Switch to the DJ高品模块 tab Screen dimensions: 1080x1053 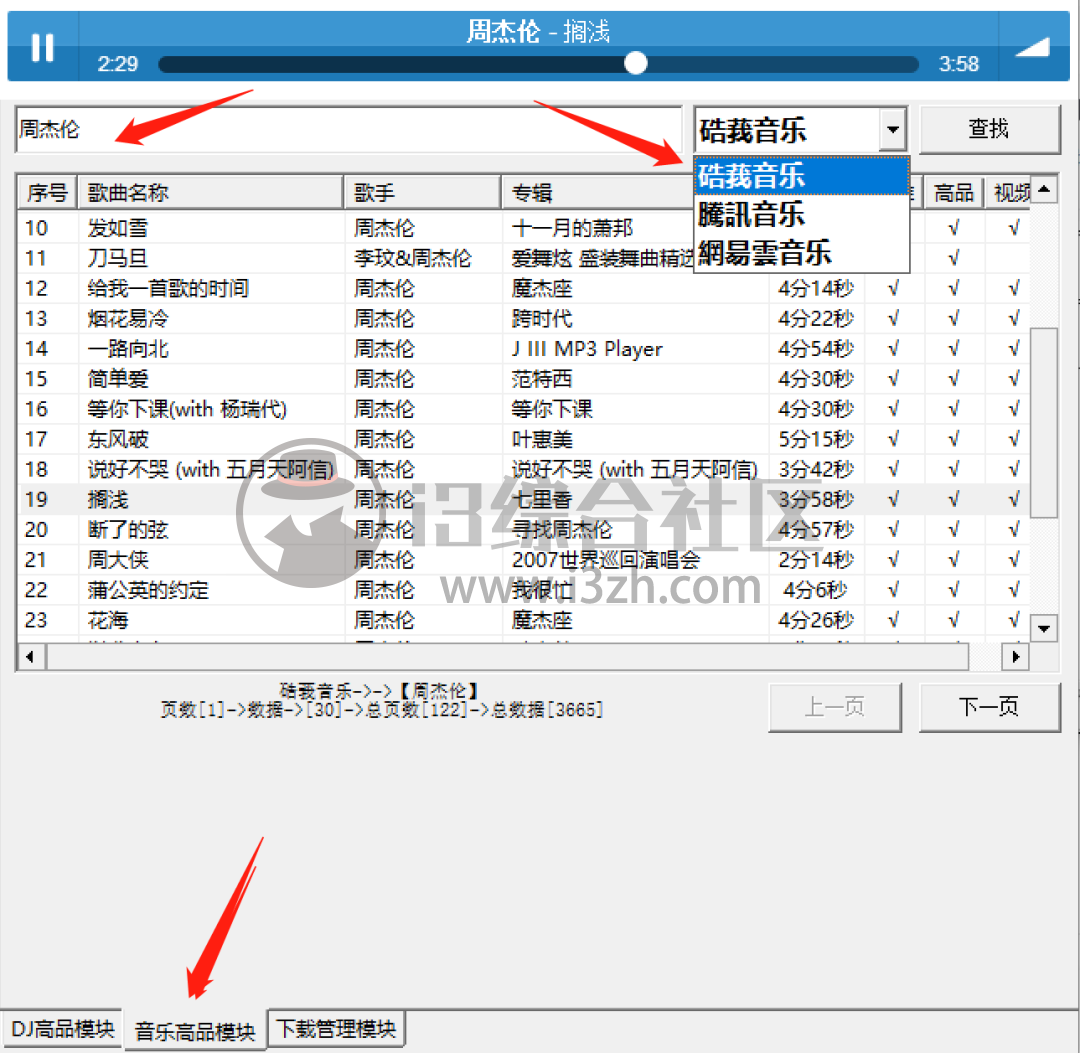[63, 1029]
